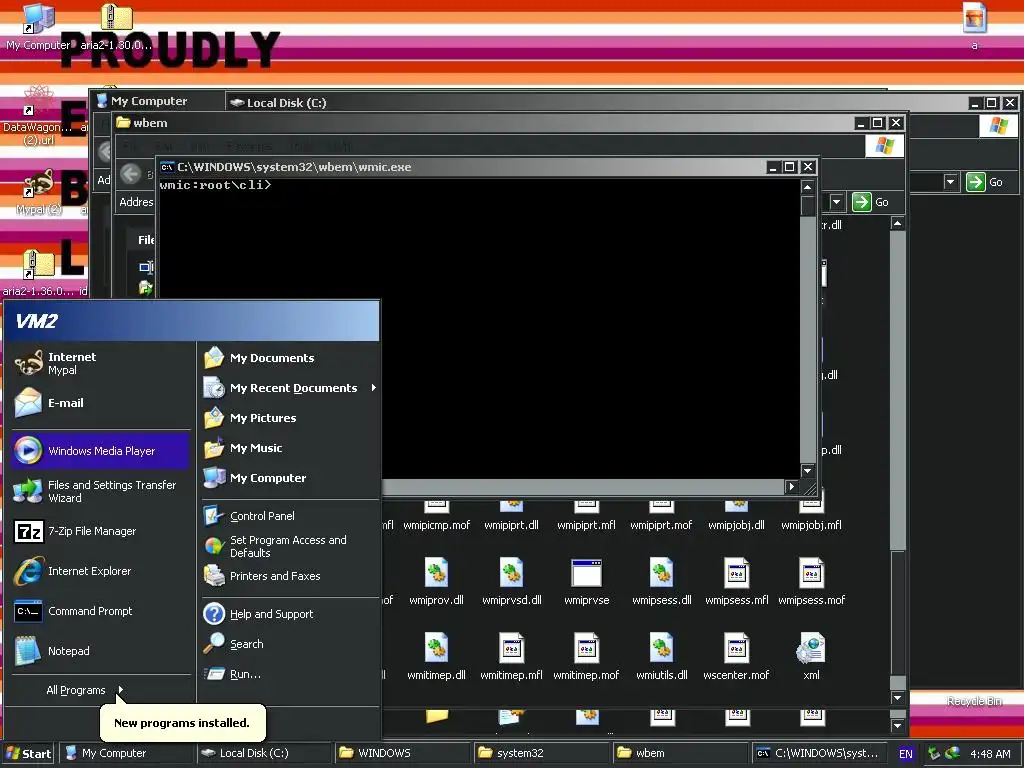Select the wmitimep.dll file

(x=436, y=656)
